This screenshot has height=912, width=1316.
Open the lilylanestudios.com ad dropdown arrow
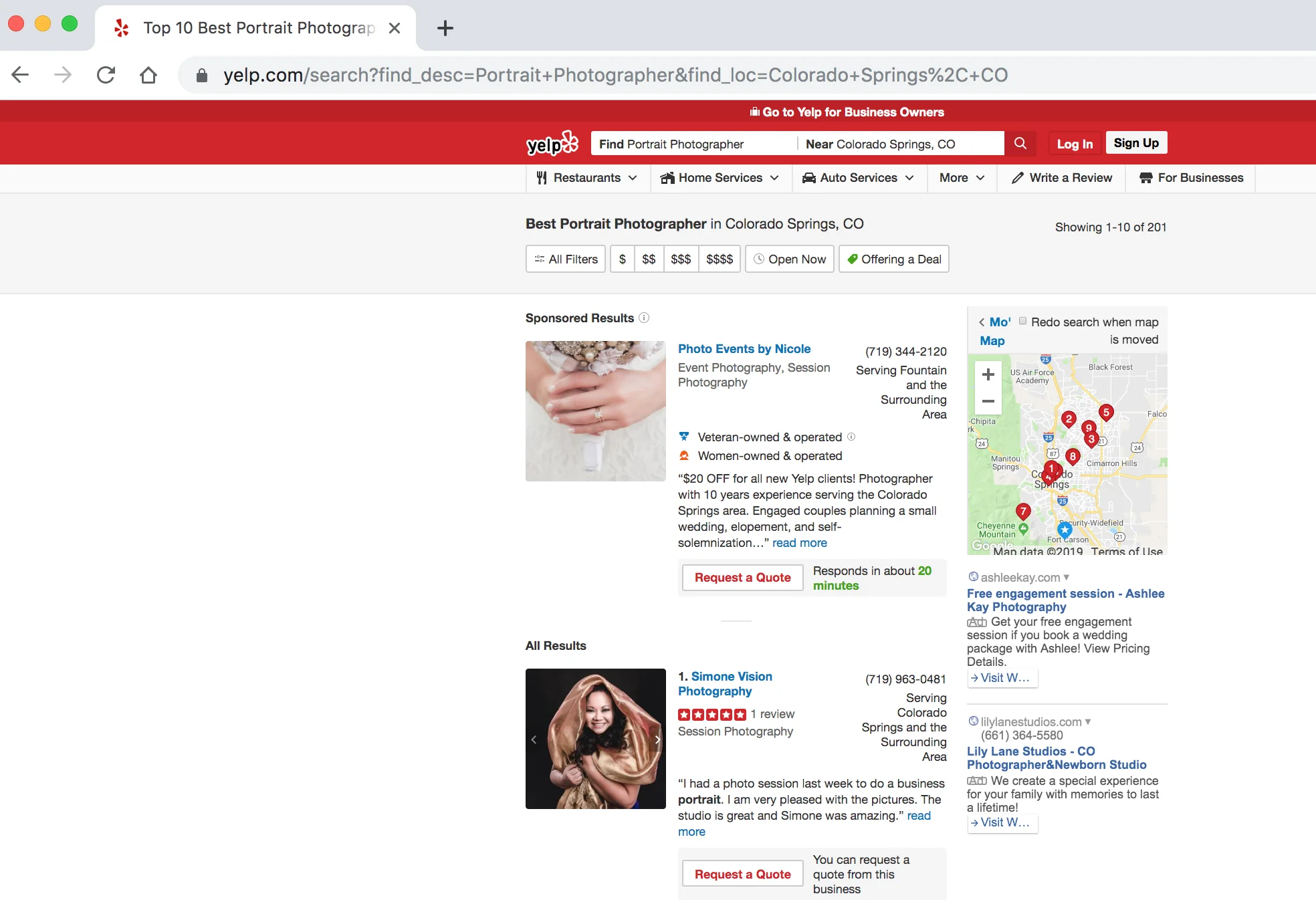[x=1088, y=721]
